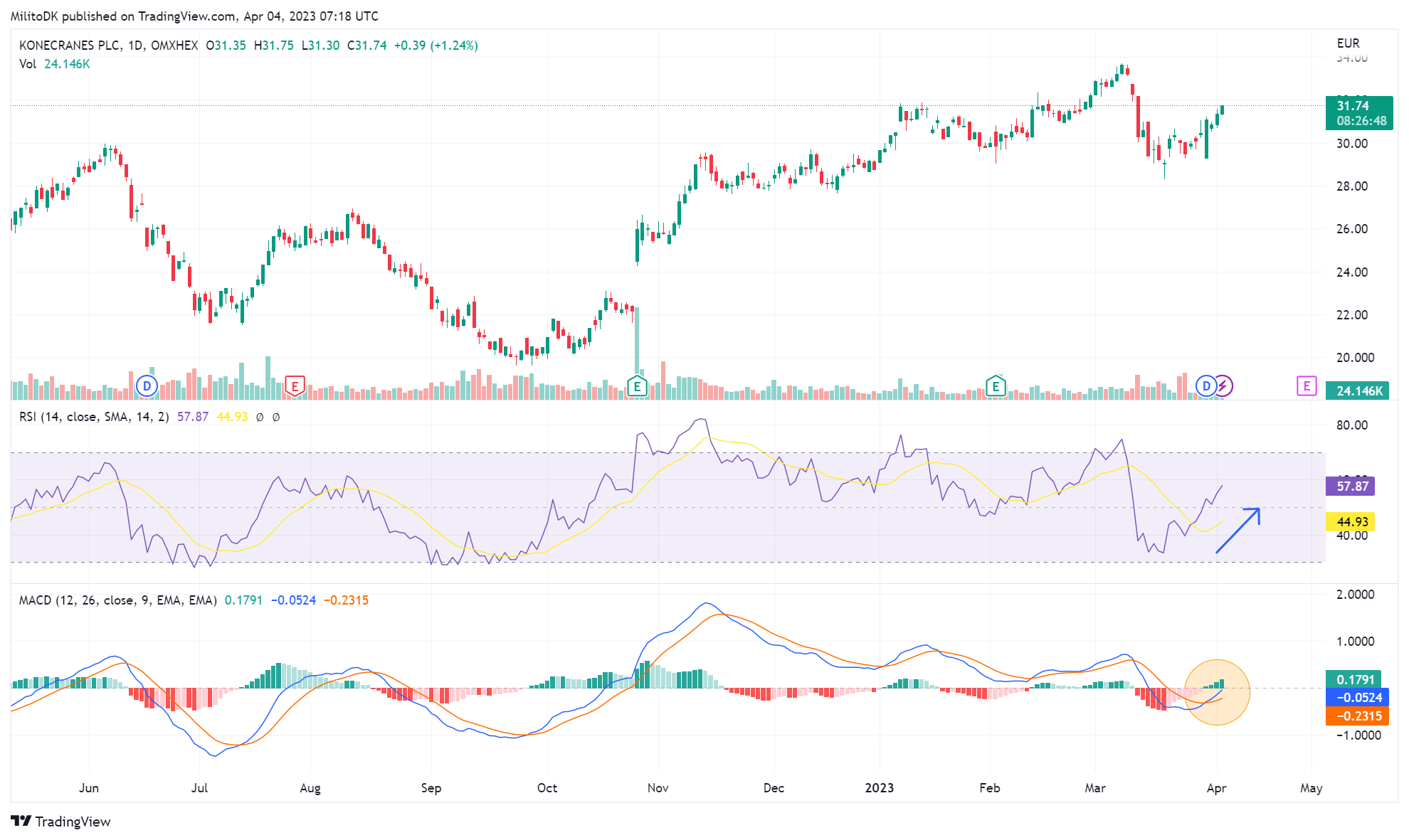Click the volume axis label 24.146K

click(x=1358, y=390)
